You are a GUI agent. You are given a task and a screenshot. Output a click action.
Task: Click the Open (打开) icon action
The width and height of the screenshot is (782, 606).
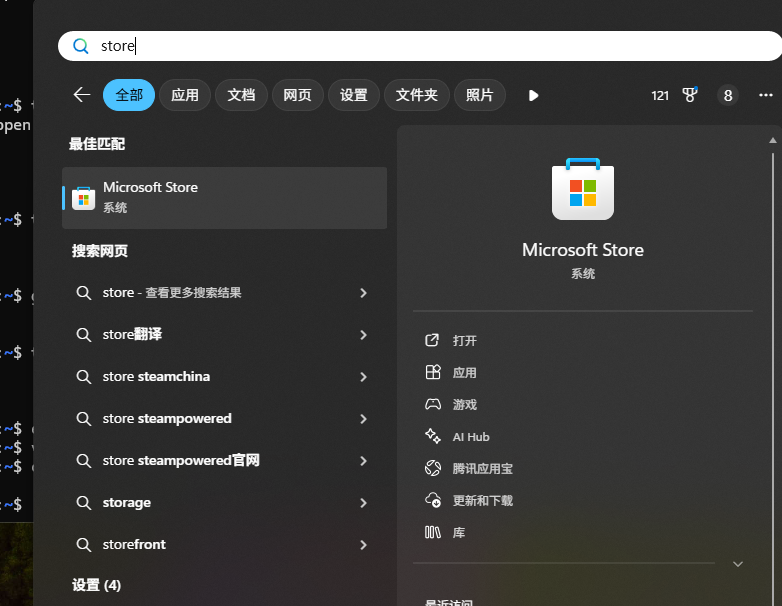(432, 340)
